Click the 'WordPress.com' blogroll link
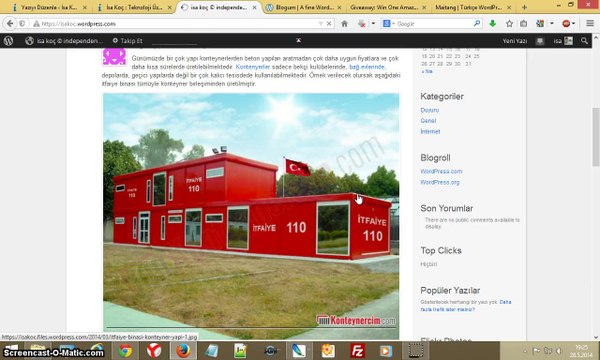 (x=441, y=171)
